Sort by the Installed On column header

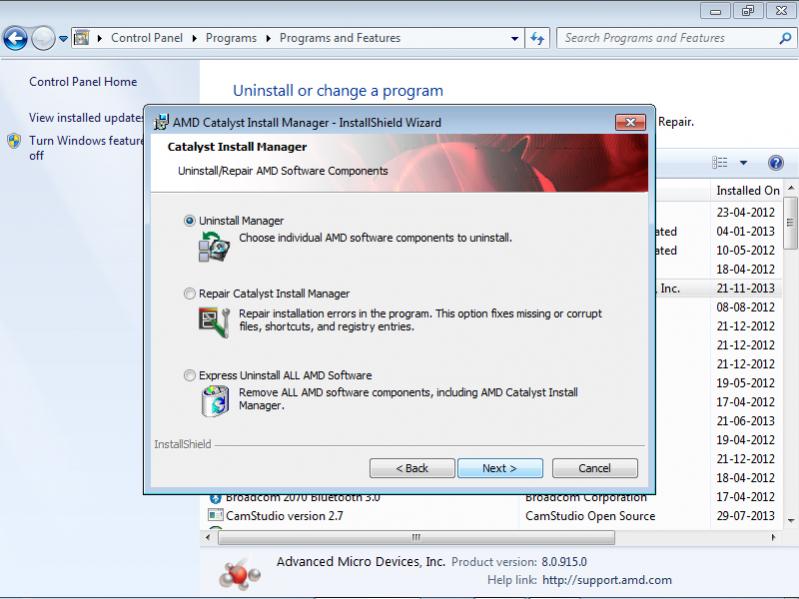[x=747, y=190]
